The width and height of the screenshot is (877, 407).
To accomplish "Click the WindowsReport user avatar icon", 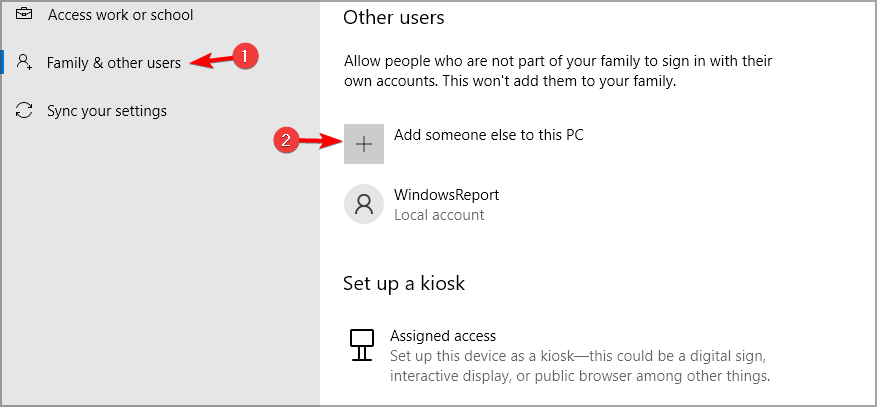I will coord(364,204).
